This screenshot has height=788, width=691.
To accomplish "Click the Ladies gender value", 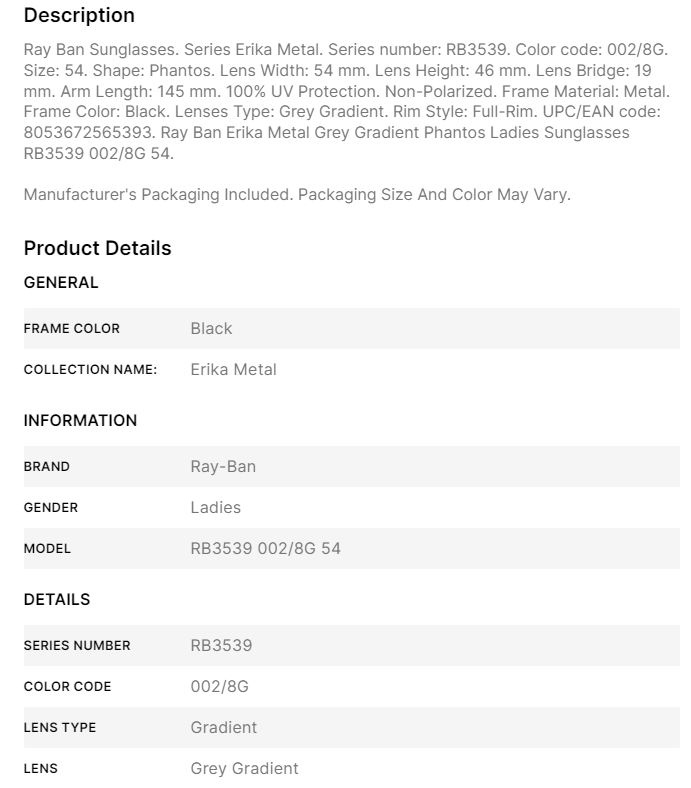I will (x=215, y=508).
